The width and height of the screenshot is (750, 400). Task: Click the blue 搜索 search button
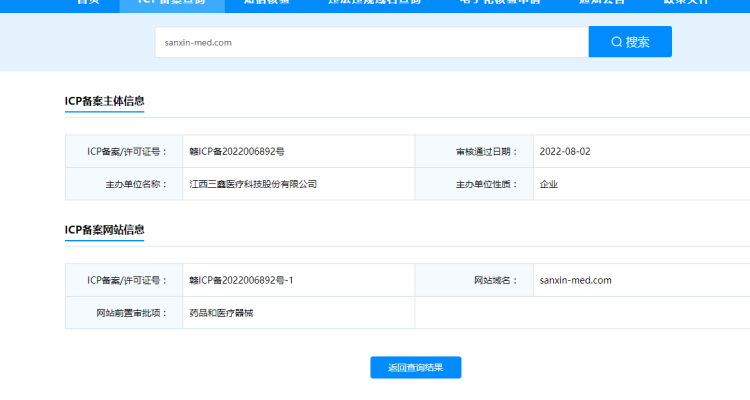(630, 42)
